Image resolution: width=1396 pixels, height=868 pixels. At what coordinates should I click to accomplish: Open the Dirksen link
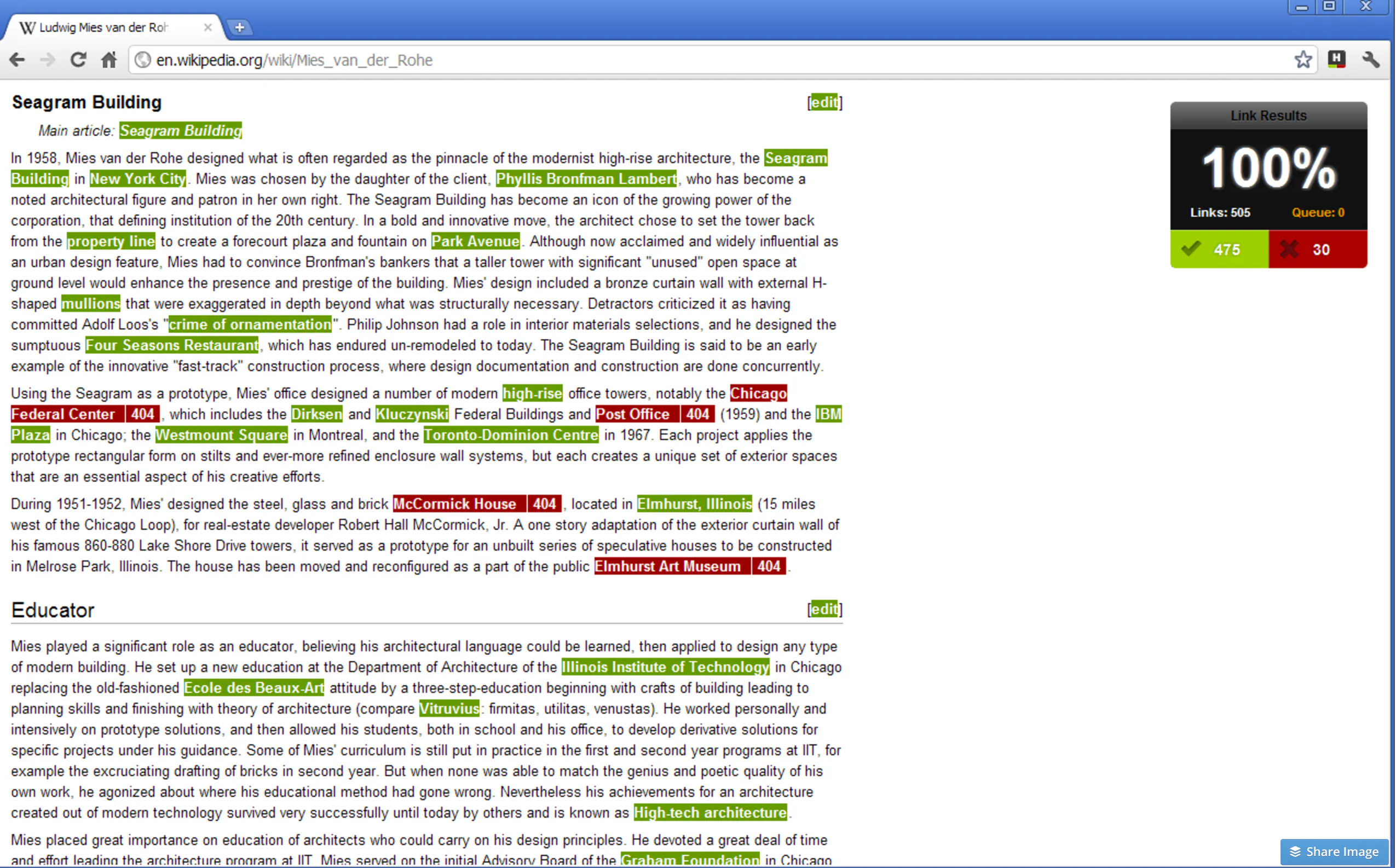pos(317,414)
